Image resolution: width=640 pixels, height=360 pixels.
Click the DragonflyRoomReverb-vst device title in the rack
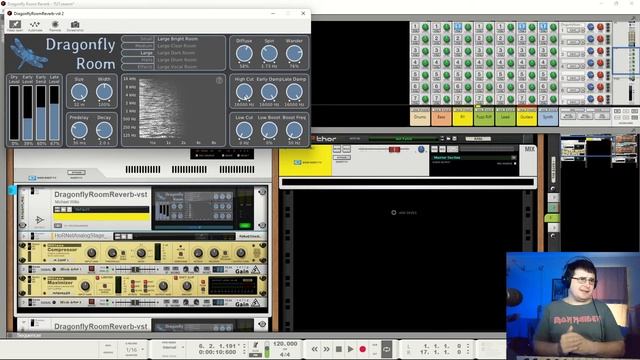tap(100, 195)
